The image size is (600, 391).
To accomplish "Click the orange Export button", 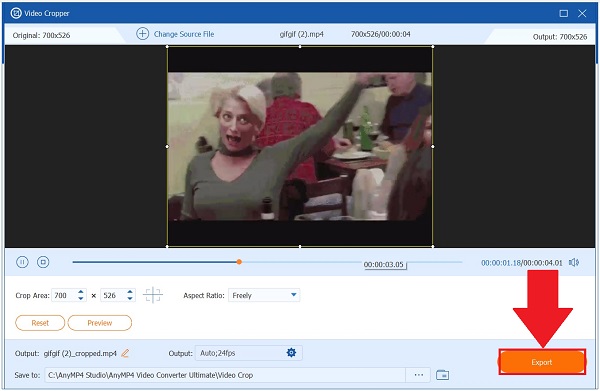I will pos(542,362).
